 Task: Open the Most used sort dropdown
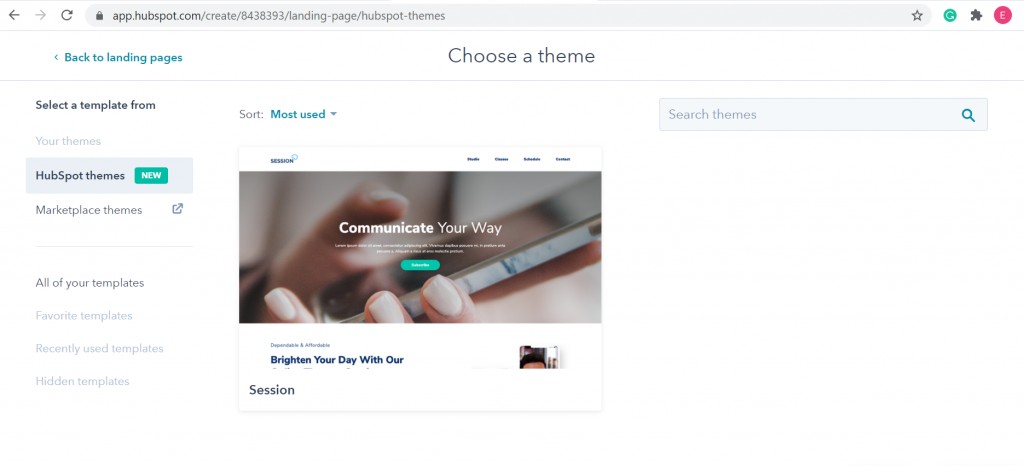pyautogui.click(x=304, y=114)
